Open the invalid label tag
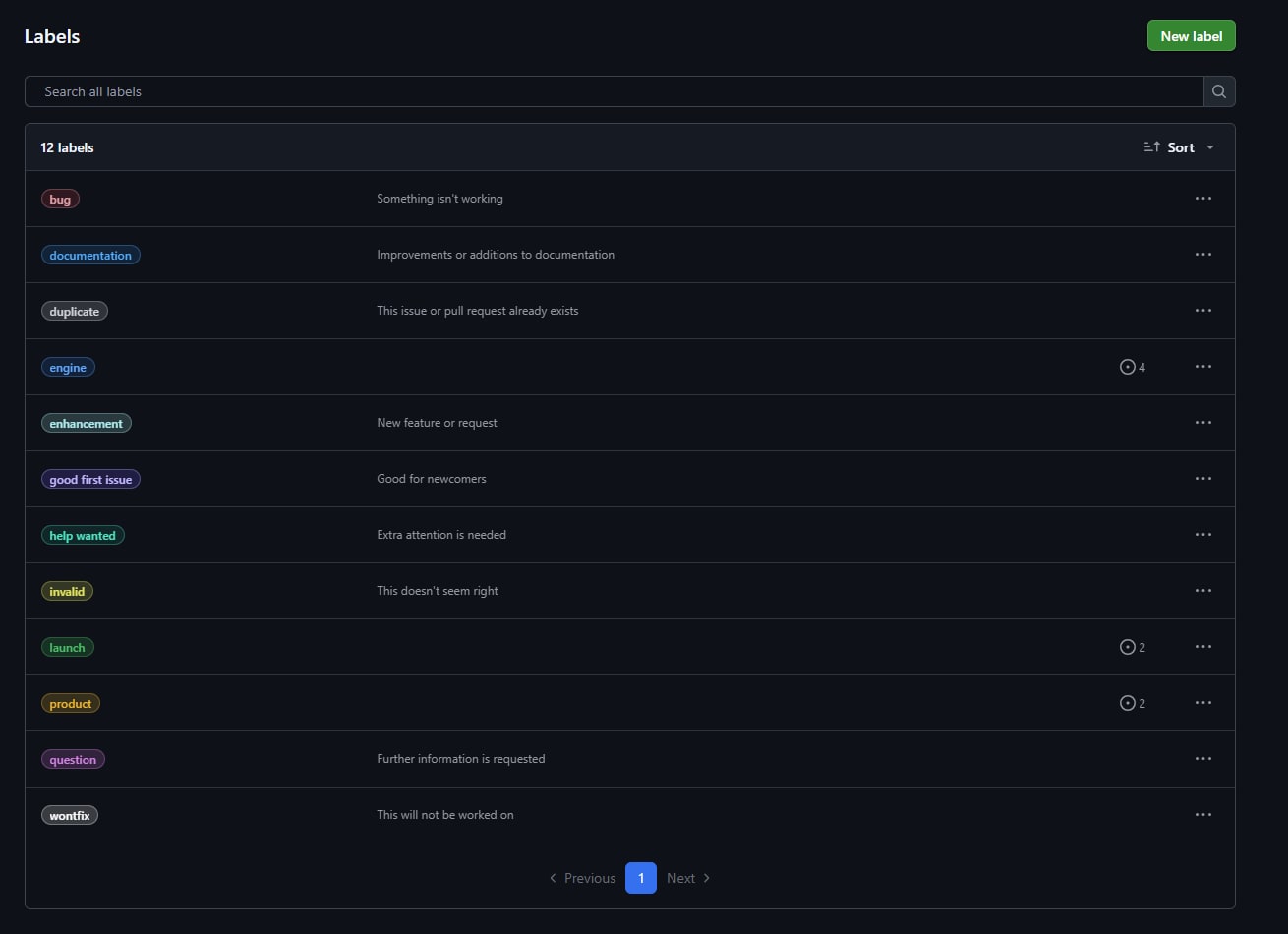1288x934 pixels. (x=67, y=592)
